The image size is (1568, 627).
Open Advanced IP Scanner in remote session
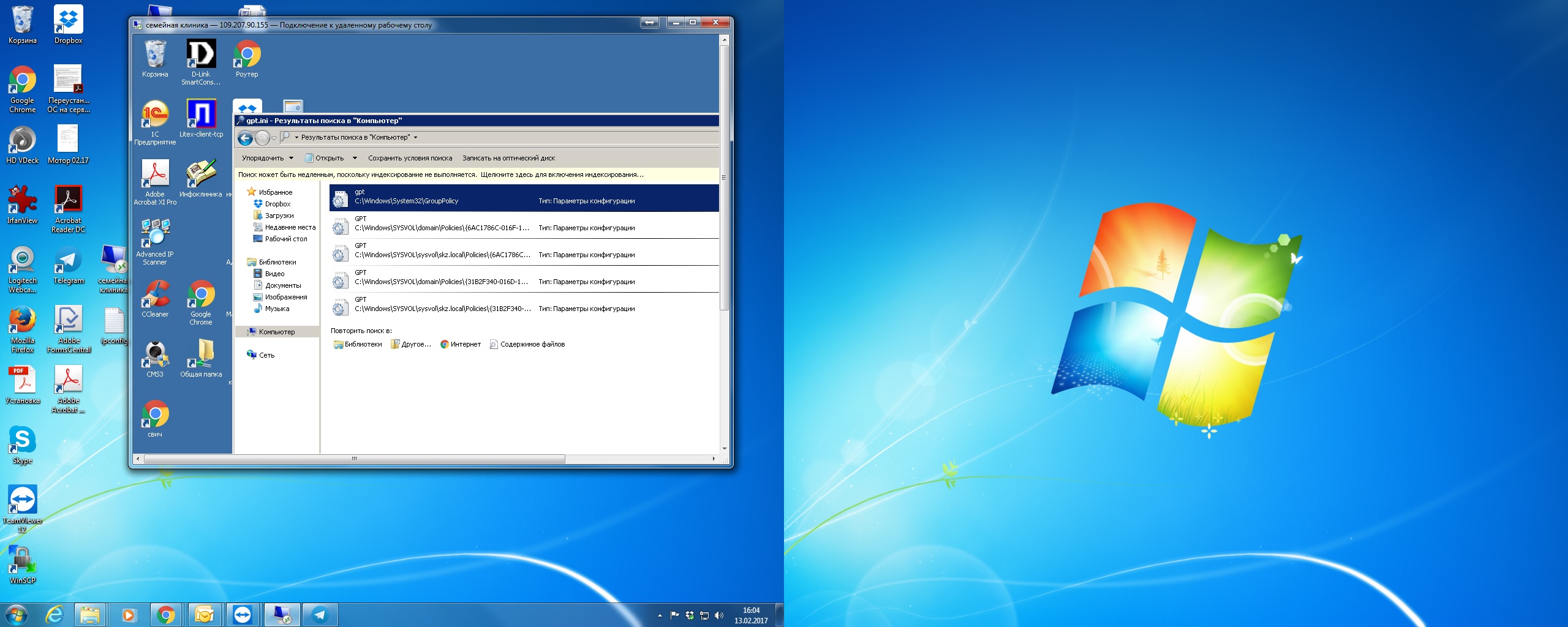point(155,242)
